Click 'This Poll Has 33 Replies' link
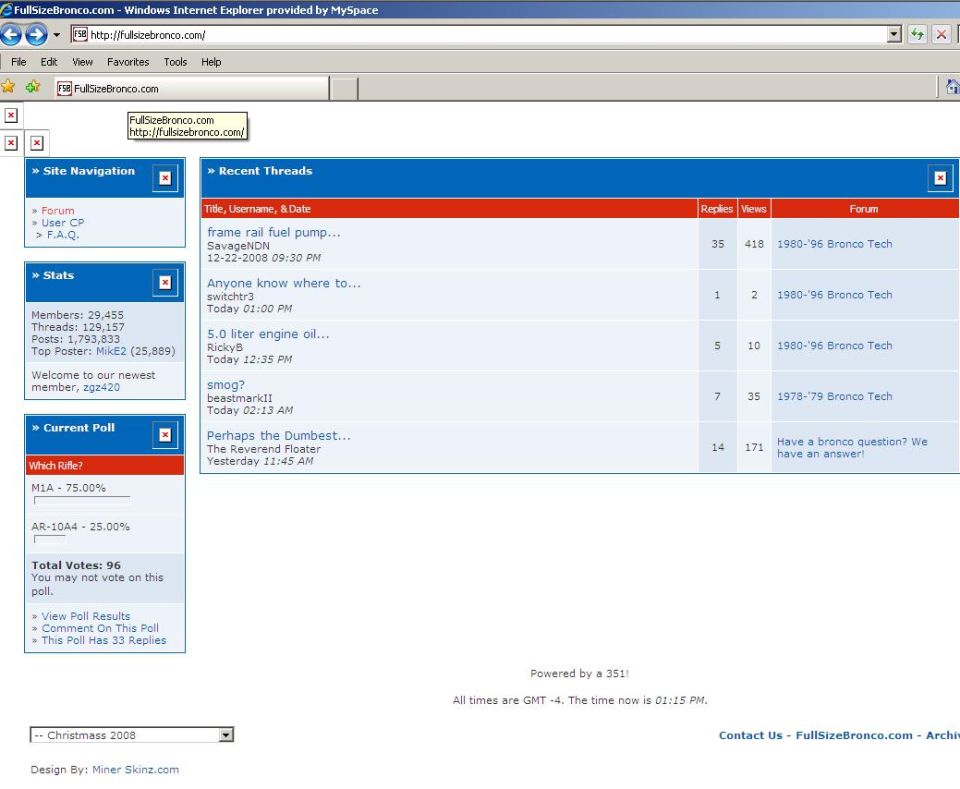This screenshot has height=789, width=960. point(103,640)
